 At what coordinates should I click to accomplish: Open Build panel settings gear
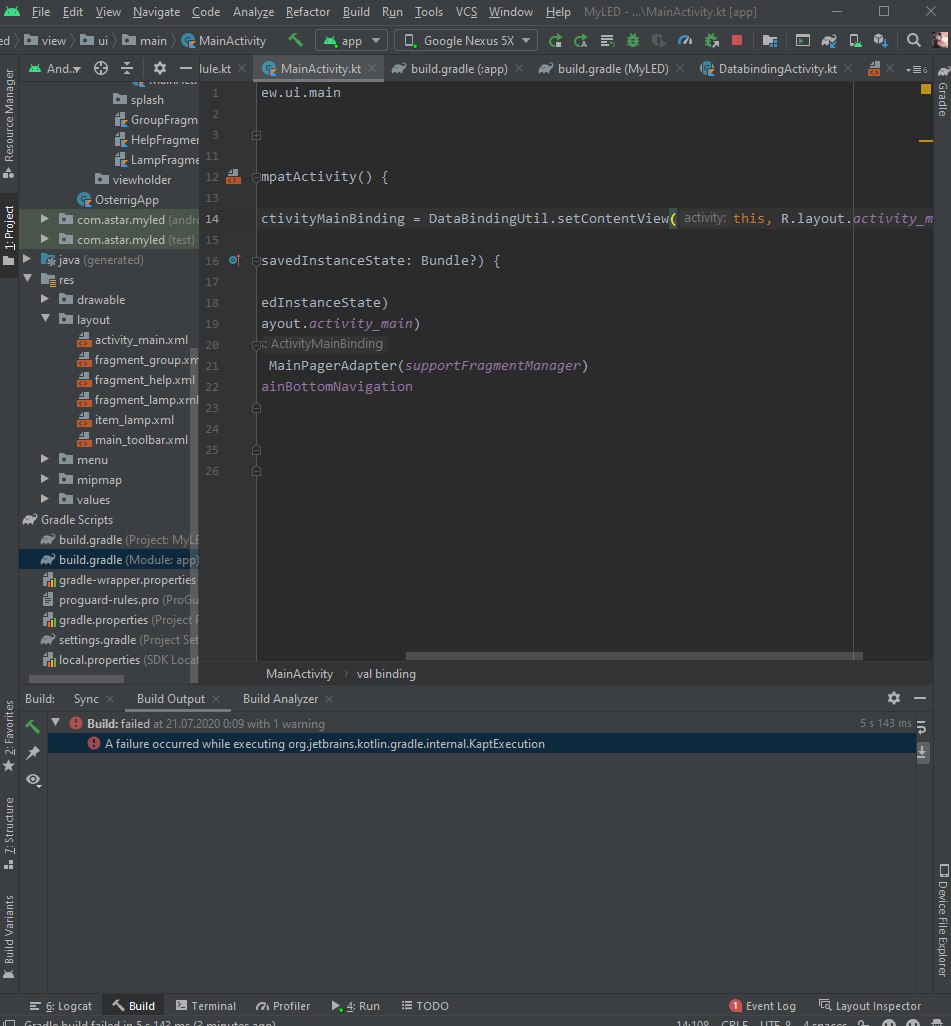[x=894, y=698]
